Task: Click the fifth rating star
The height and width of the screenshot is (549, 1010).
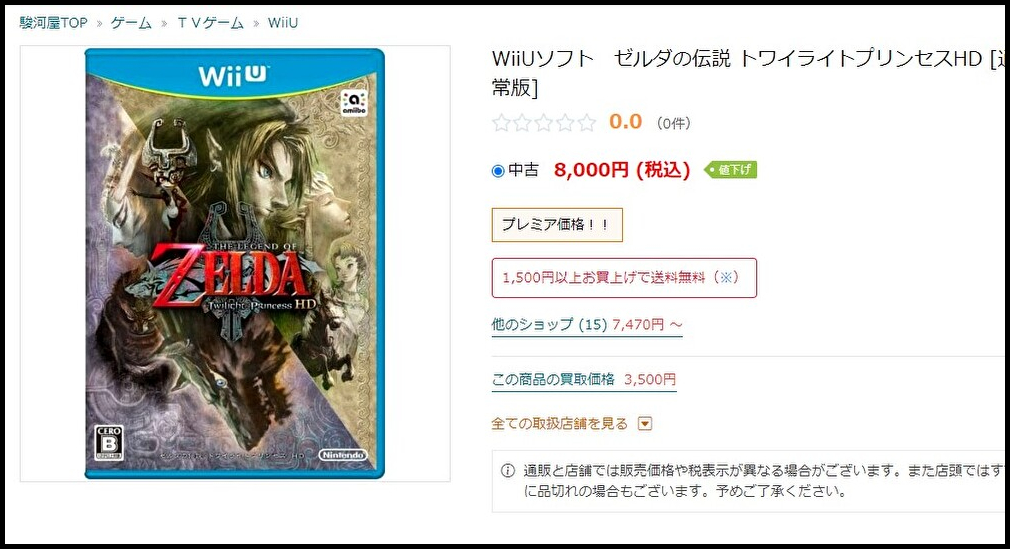Action: (586, 122)
